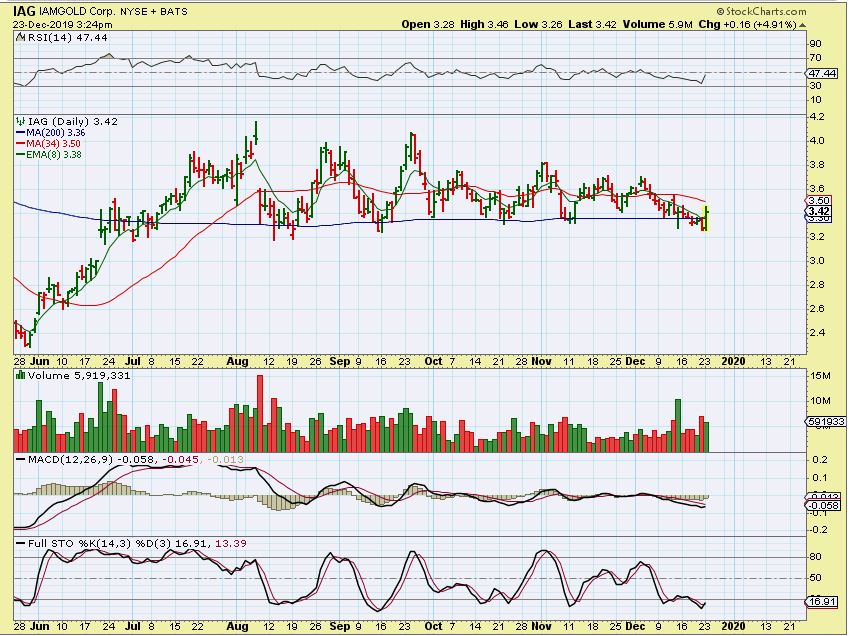Viewport: 849px width, 636px height.
Task: Click the Volume 5.9M header value
Action: point(657,25)
